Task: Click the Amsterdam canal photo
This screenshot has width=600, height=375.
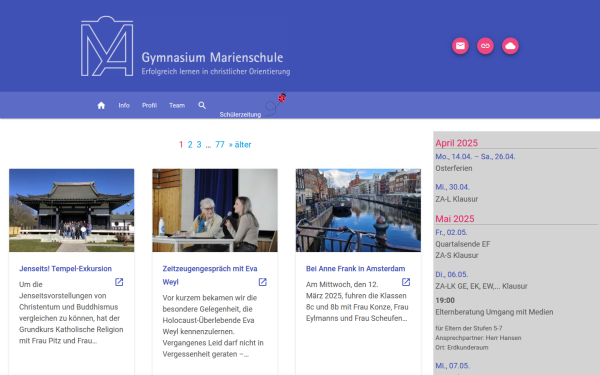Action: click(358, 210)
